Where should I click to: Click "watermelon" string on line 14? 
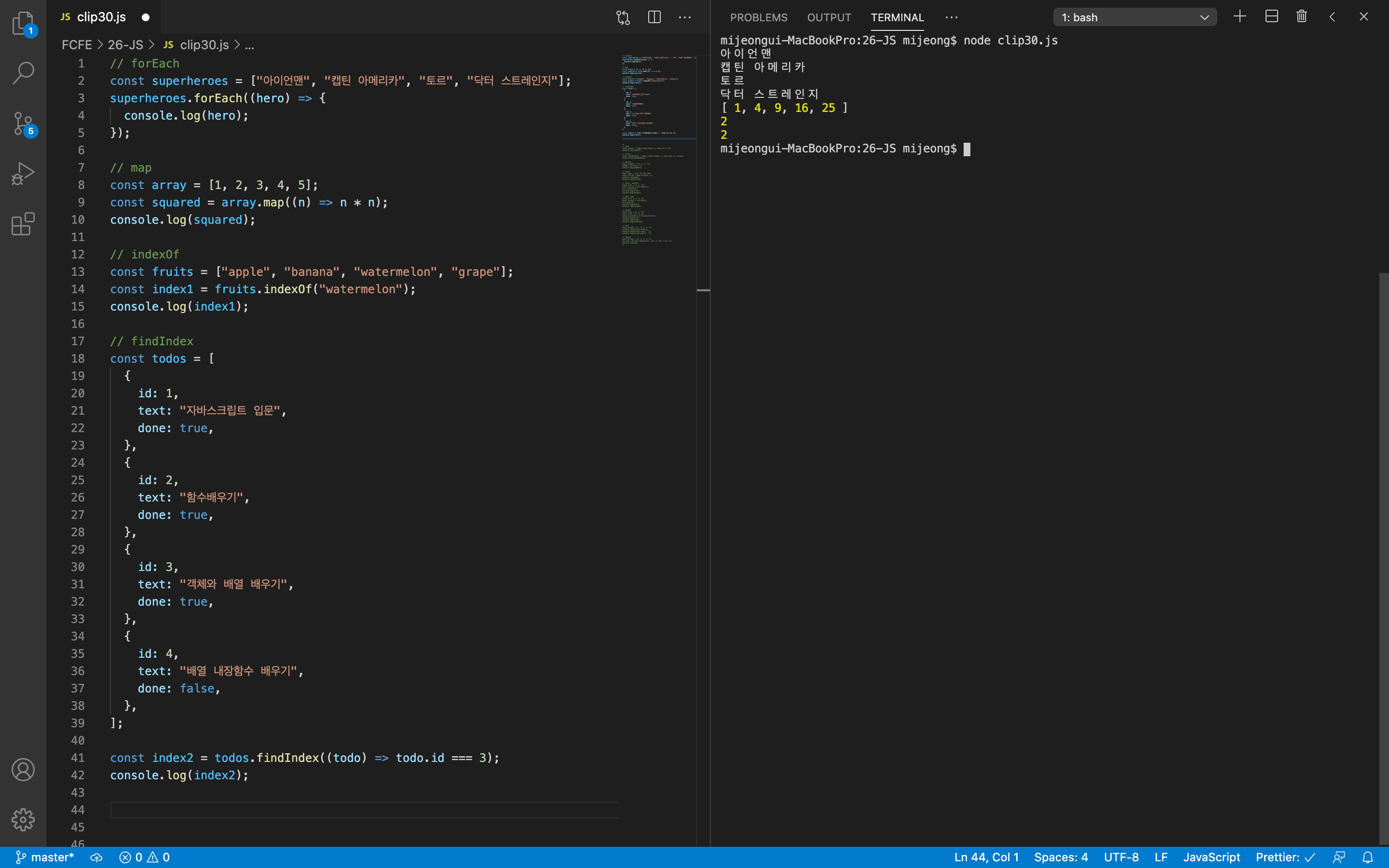pos(361,289)
